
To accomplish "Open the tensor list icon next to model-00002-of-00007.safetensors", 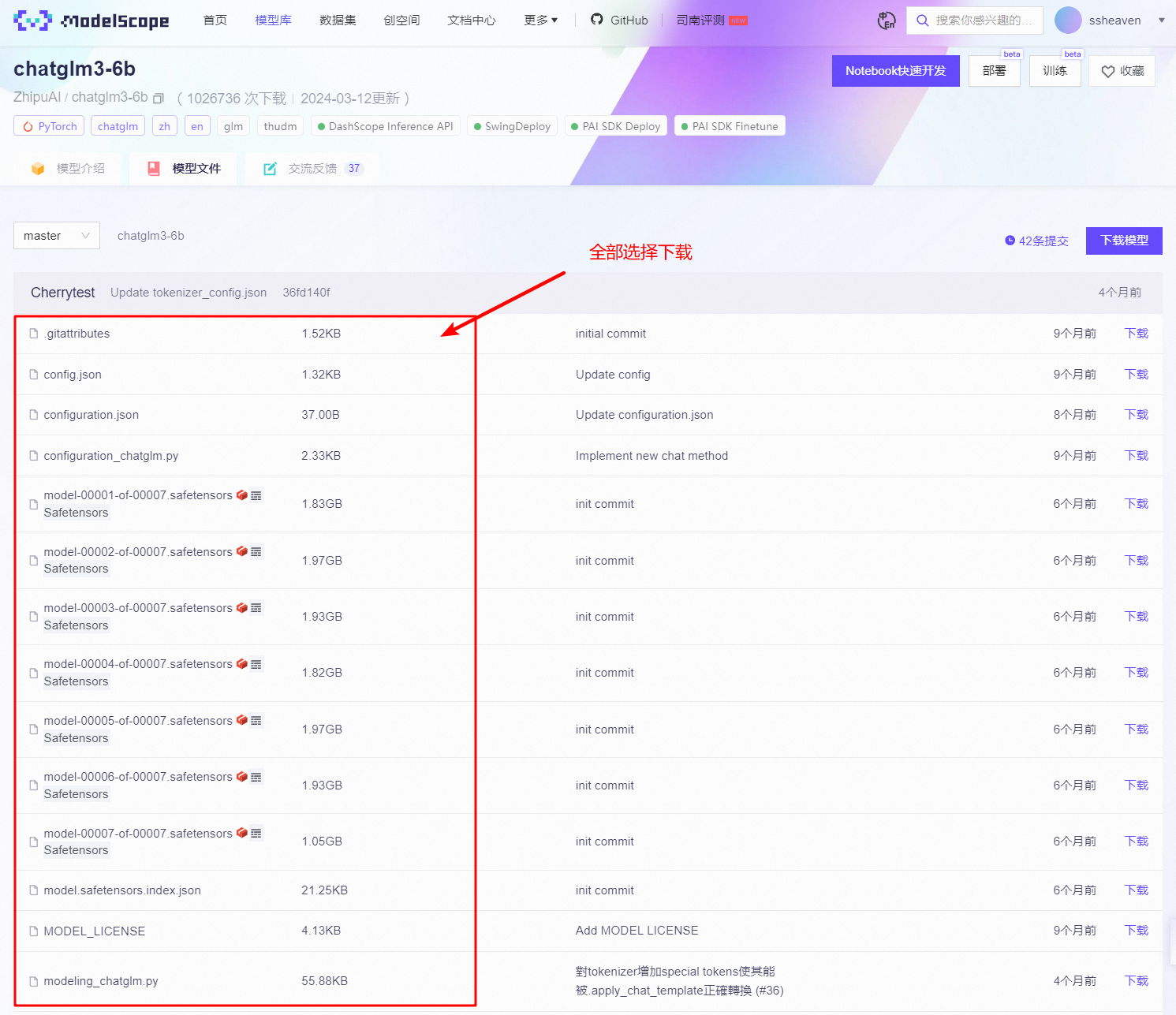I will 255,551.
